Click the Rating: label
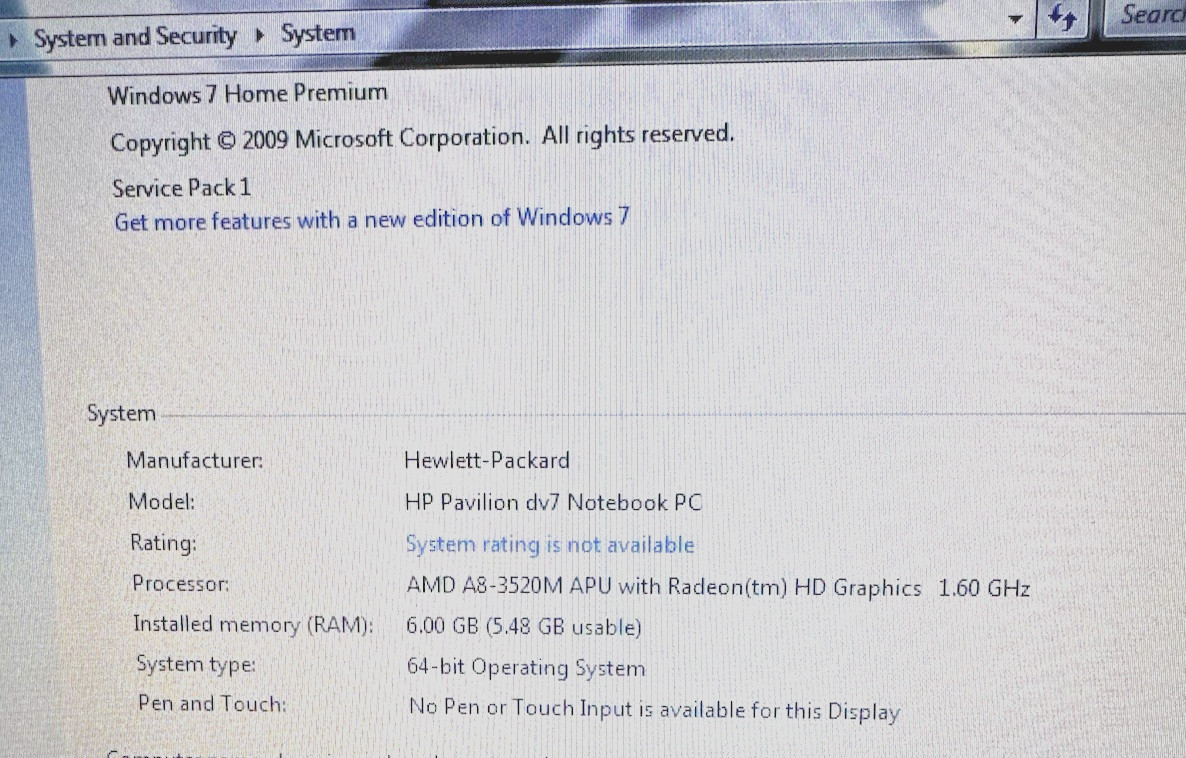Viewport: 1186px width, 758px height. click(x=163, y=542)
